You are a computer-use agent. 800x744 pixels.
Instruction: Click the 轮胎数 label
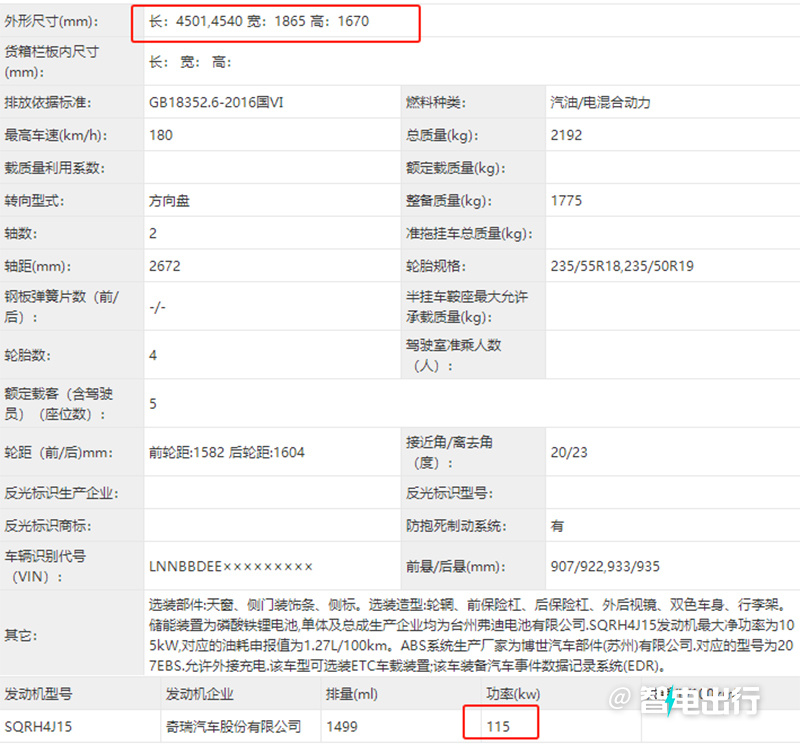pos(28,355)
